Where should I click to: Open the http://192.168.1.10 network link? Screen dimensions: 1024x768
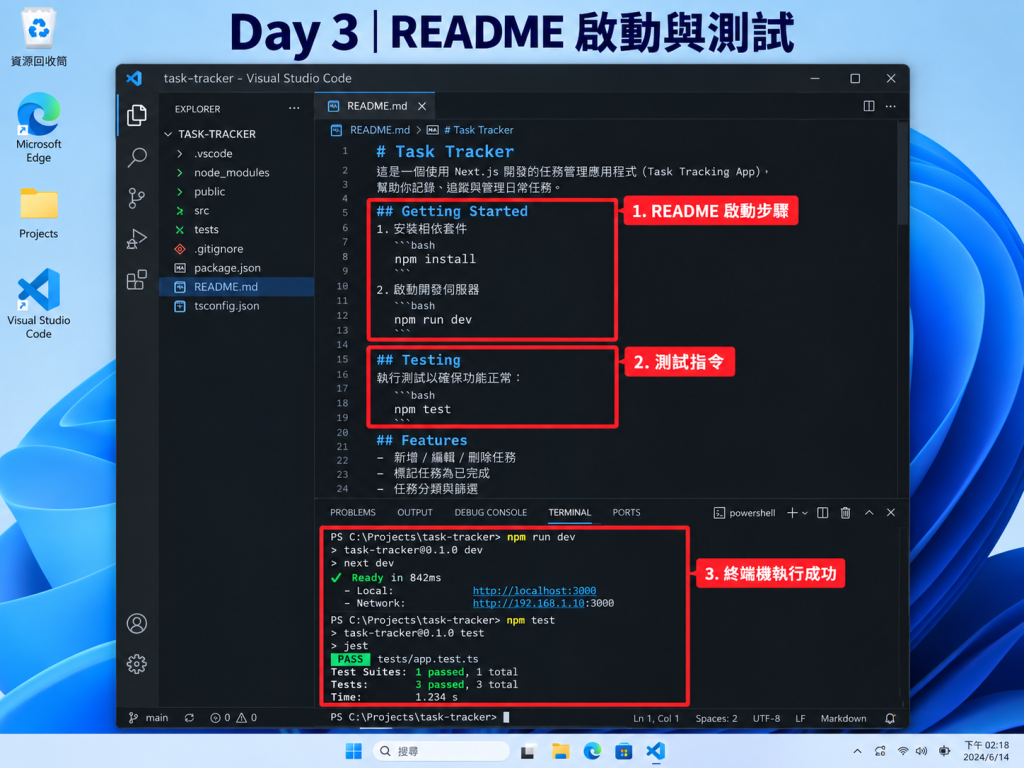(528, 603)
